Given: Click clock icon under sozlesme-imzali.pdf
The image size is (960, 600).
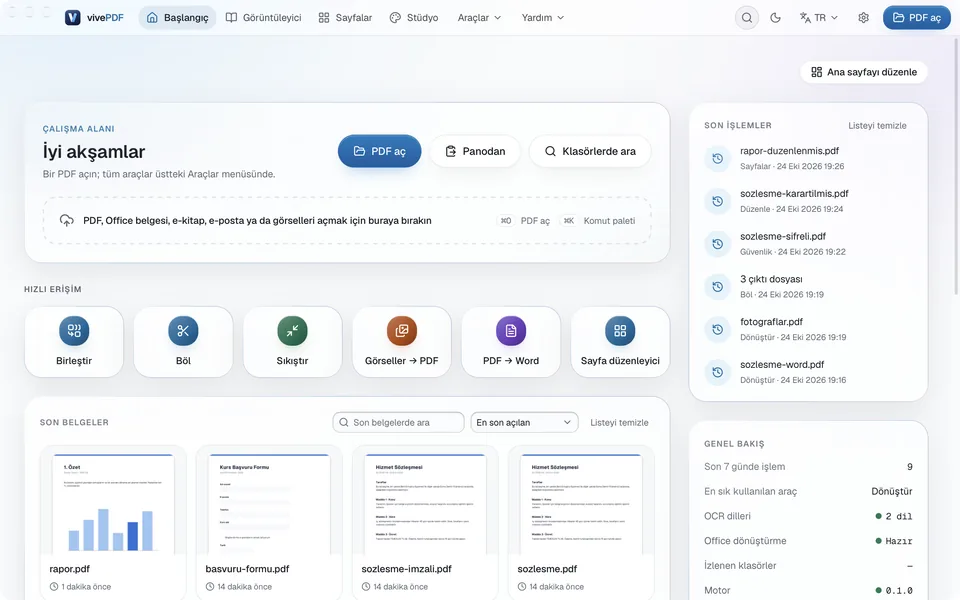Looking at the screenshot, I should 366,587.
